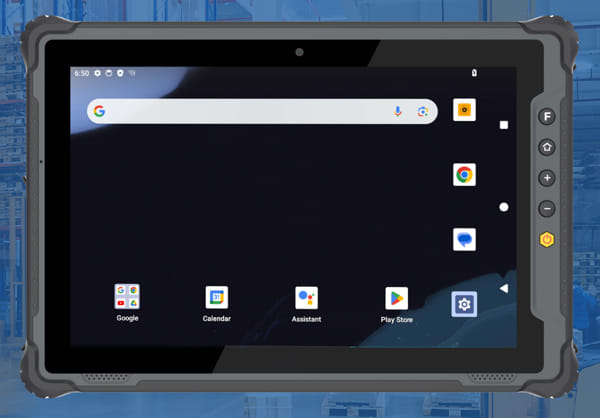Screen dimensions: 600x418
Task: Tap the circle home navigation button
Action: [x=504, y=207]
